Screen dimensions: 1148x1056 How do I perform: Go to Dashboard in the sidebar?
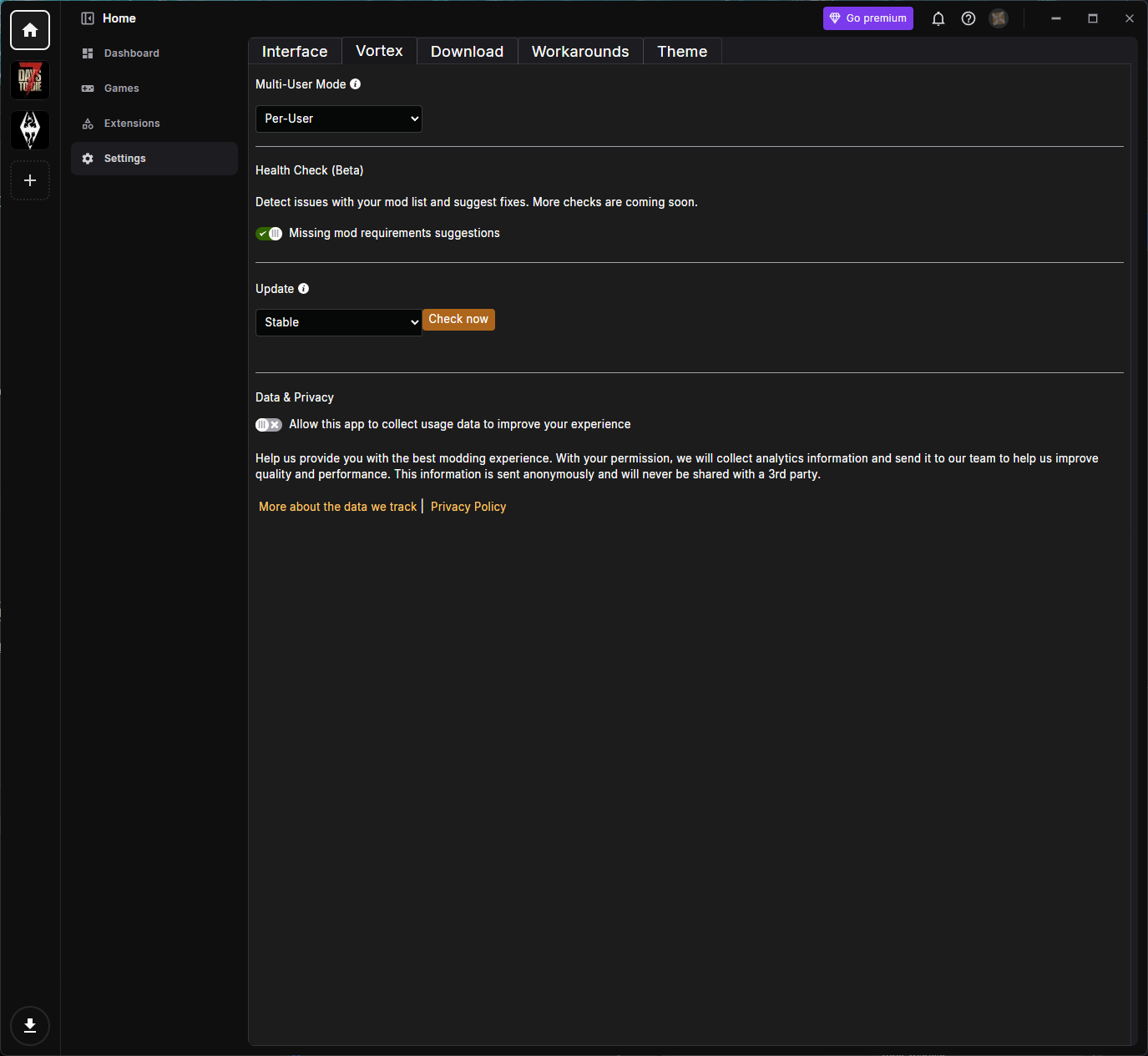tap(154, 53)
